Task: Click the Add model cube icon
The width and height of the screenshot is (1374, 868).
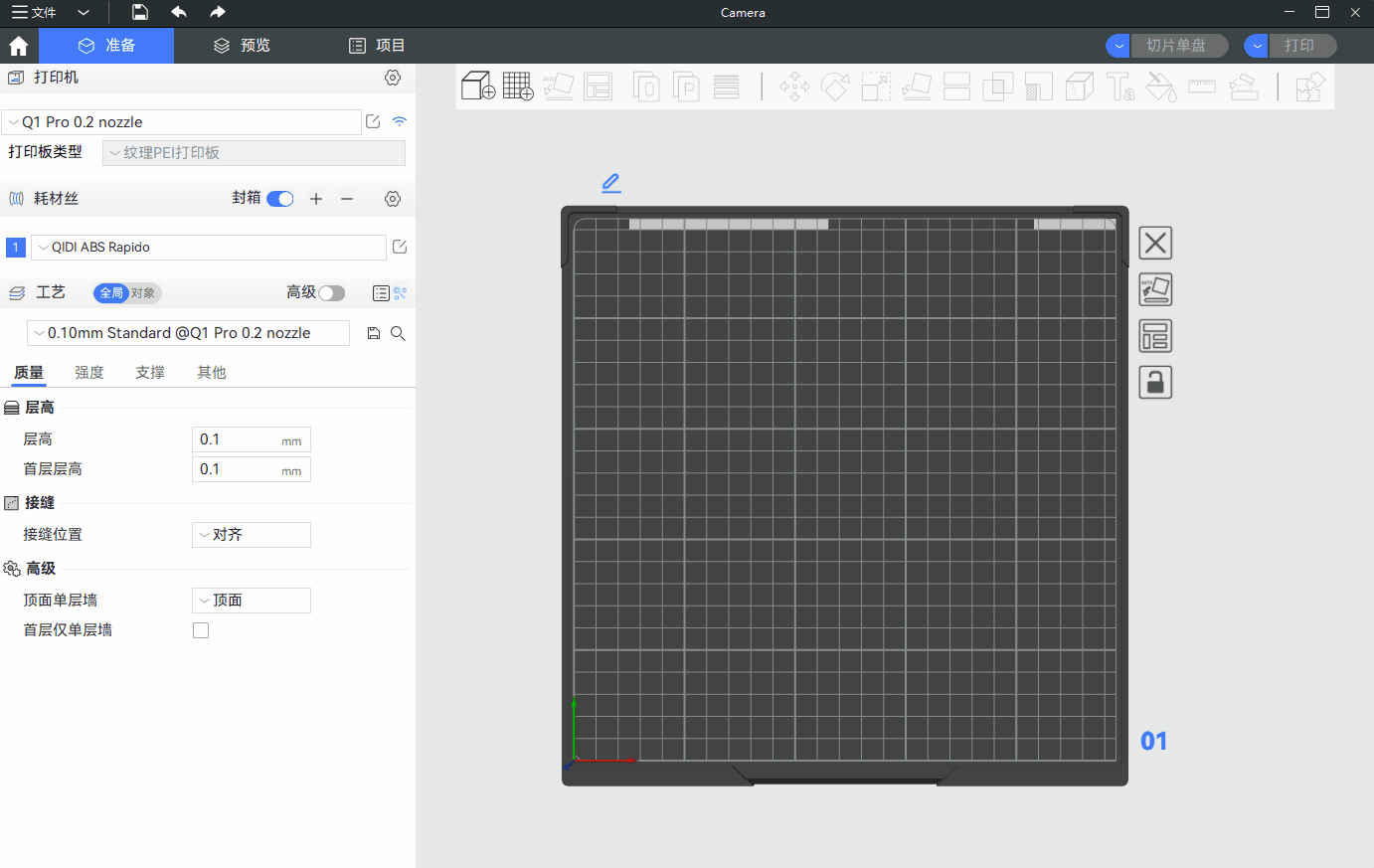Action: pos(477,87)
